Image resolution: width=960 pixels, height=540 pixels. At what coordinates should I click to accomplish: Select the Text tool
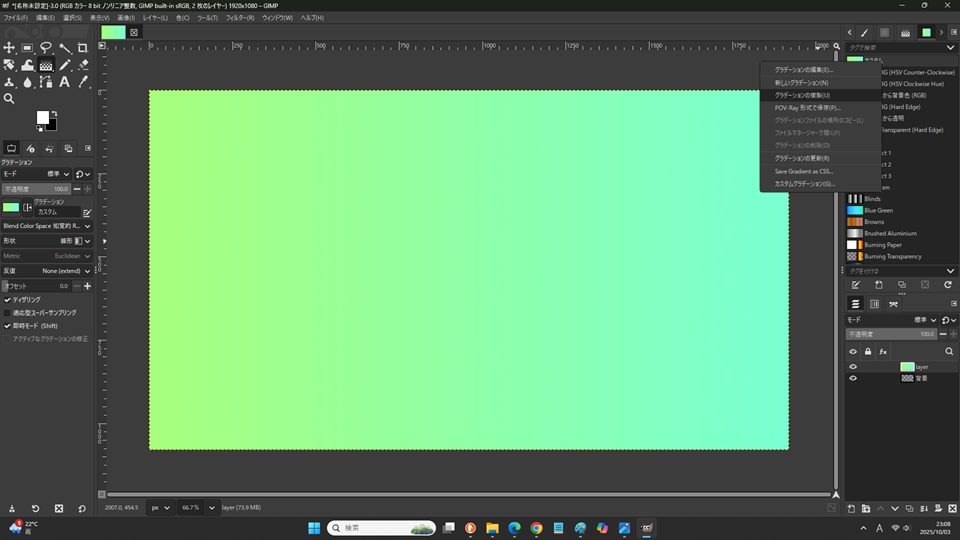pos(64,82)
